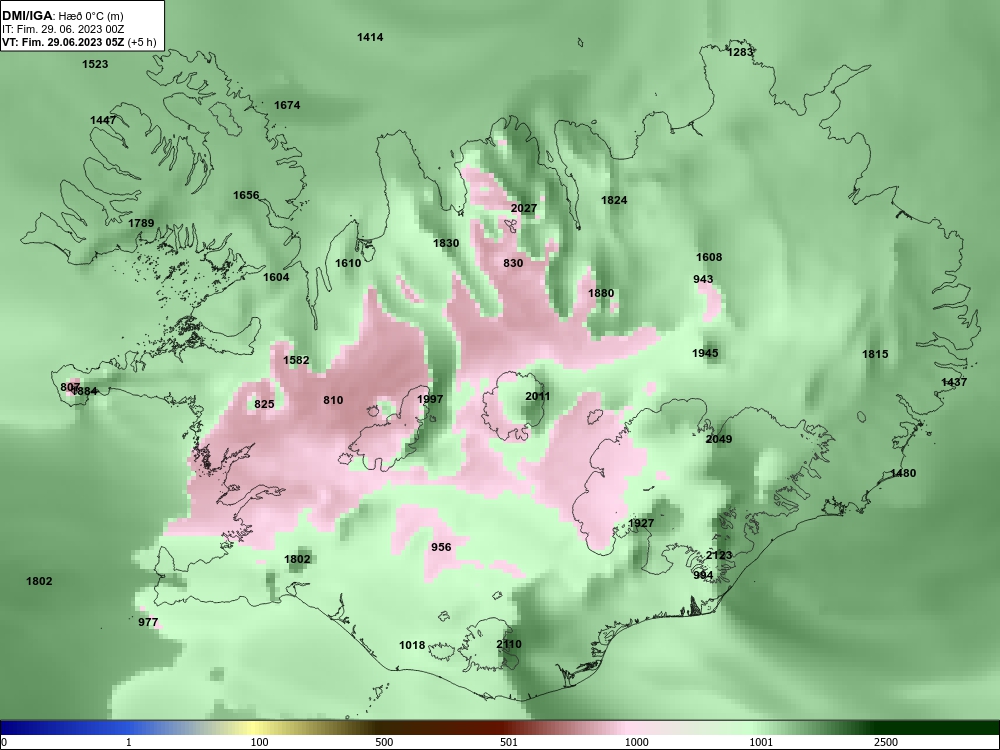
Task: Click the 1608 height value
Action: click(x=709, y=257)
